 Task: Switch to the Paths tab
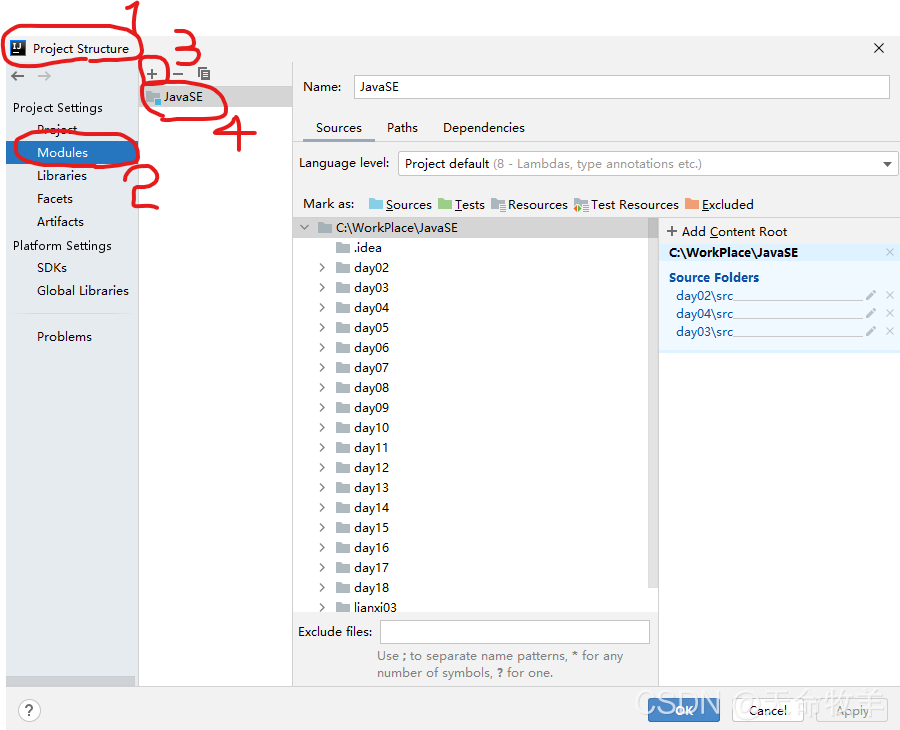(402, 128)
